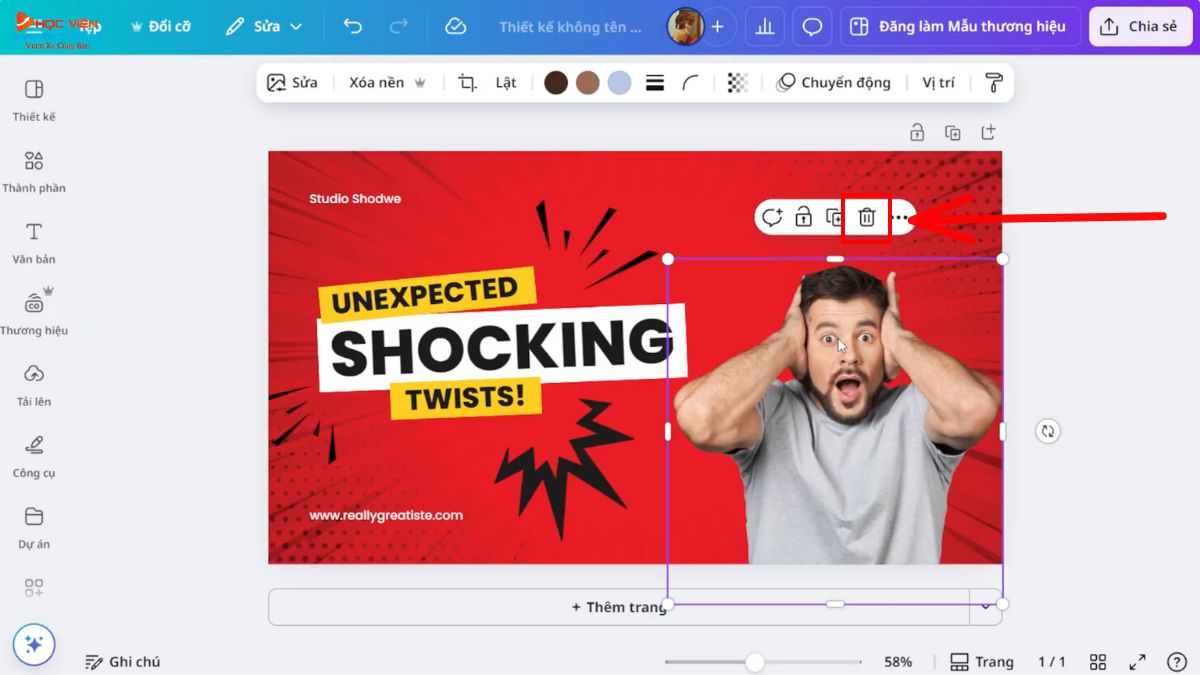Open the Văn bản text panel
The width and height of the screenshot is (1200, 675).
pos(34,243)
